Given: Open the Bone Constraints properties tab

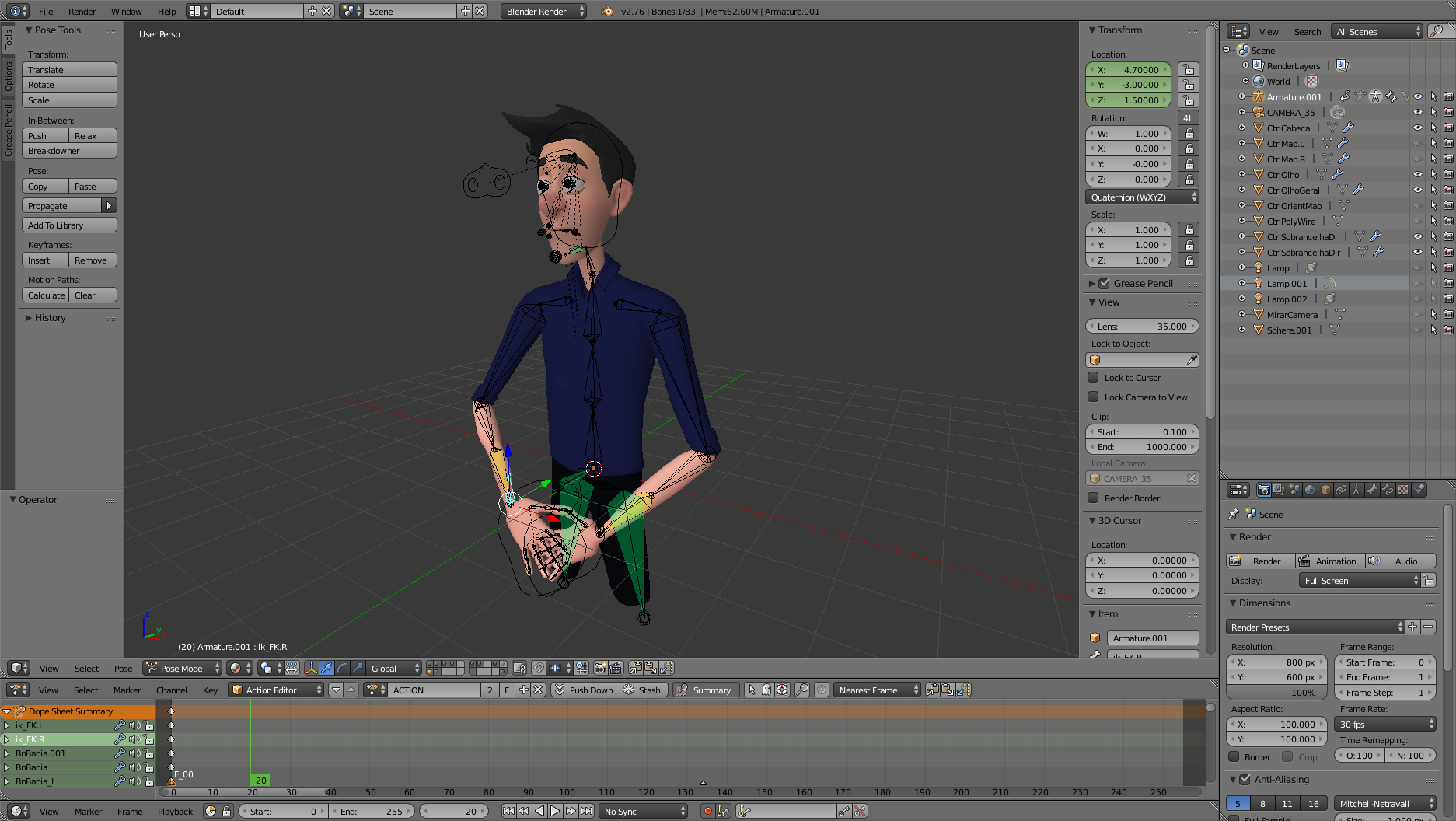Looking at the screenshot, I should pos(1388,490).
